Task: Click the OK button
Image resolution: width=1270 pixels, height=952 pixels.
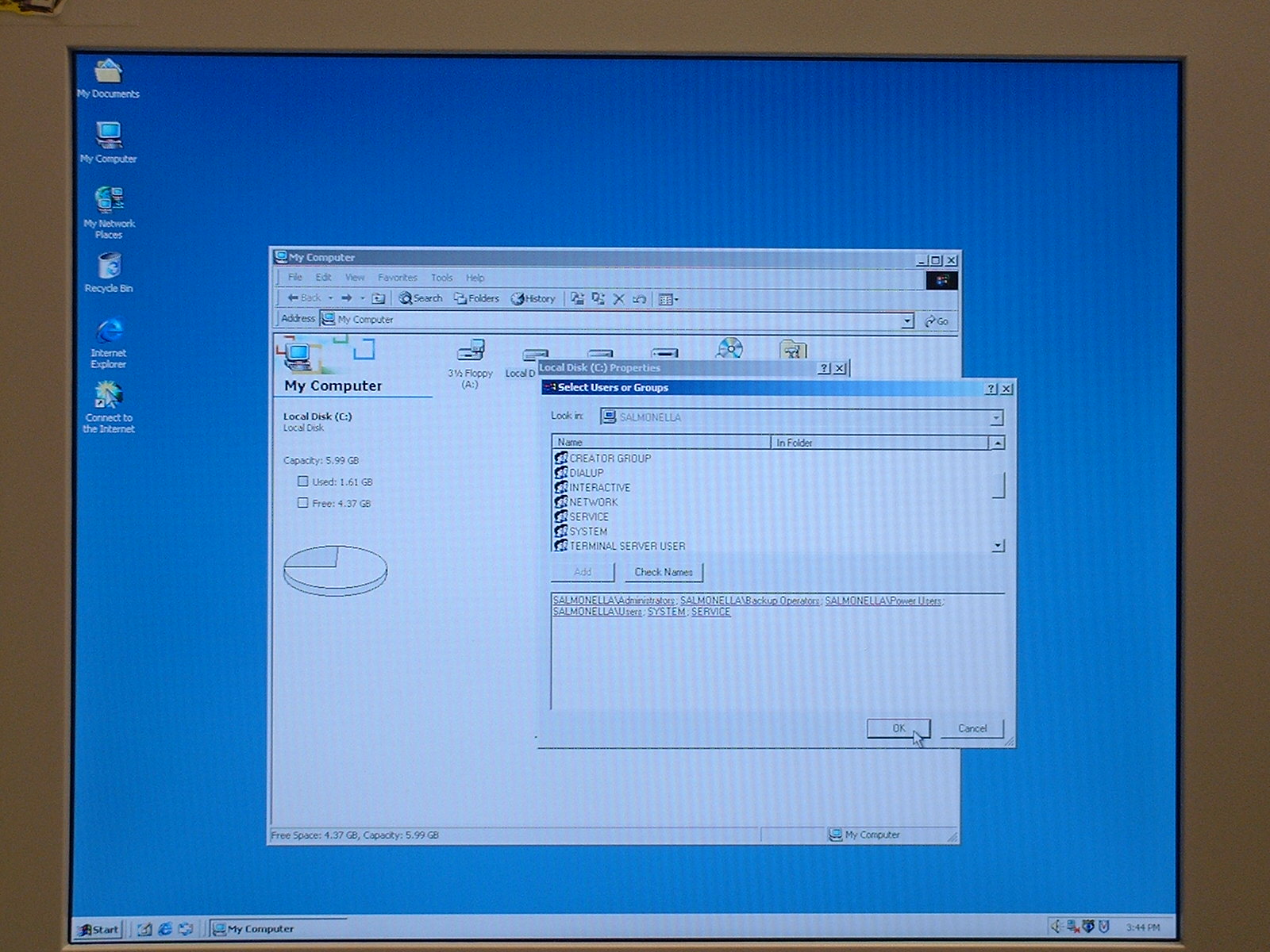Action: pyautogui.click(x=898, y=728)
